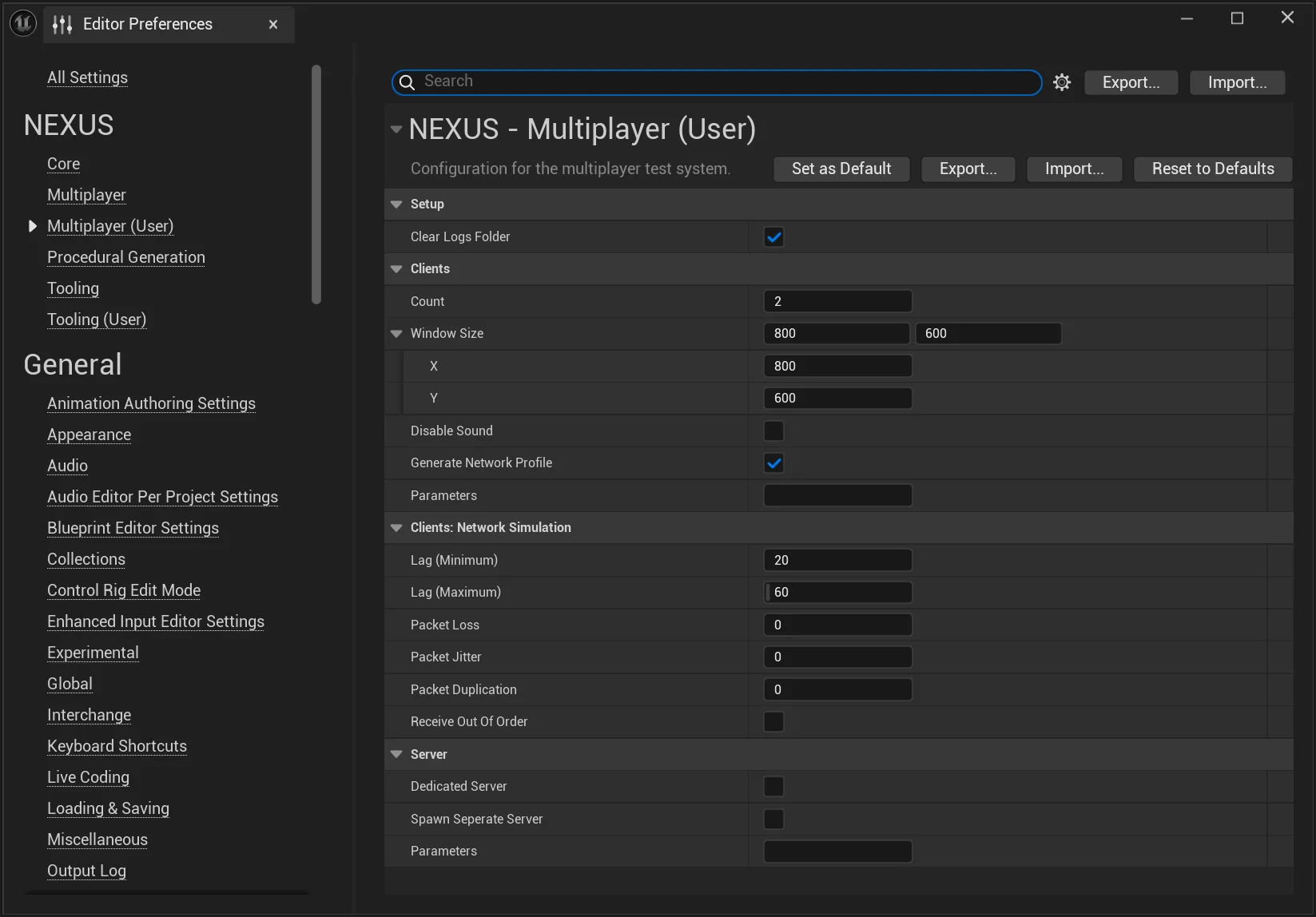
Task: Open Output Log settings
Action: 86,871
